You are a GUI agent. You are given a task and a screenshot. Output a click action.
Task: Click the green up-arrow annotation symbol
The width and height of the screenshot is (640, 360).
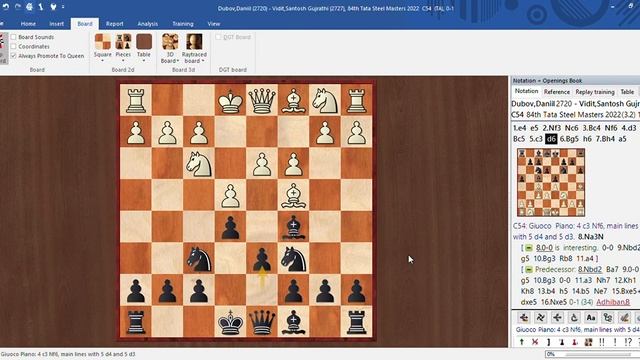tap(522, 342)
